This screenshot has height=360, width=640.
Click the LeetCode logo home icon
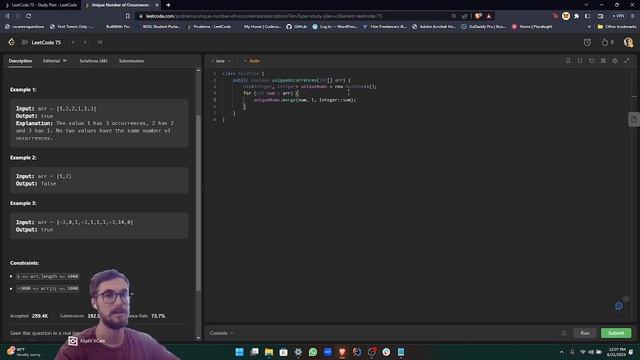coord(11,42)
